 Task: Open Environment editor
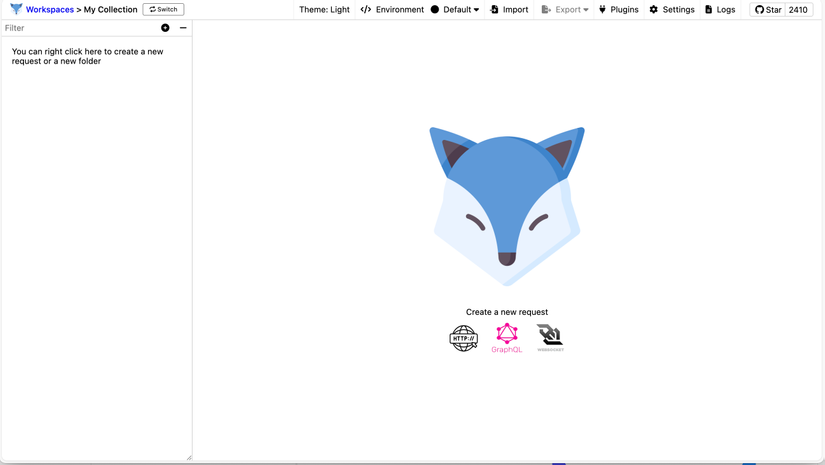392,9
